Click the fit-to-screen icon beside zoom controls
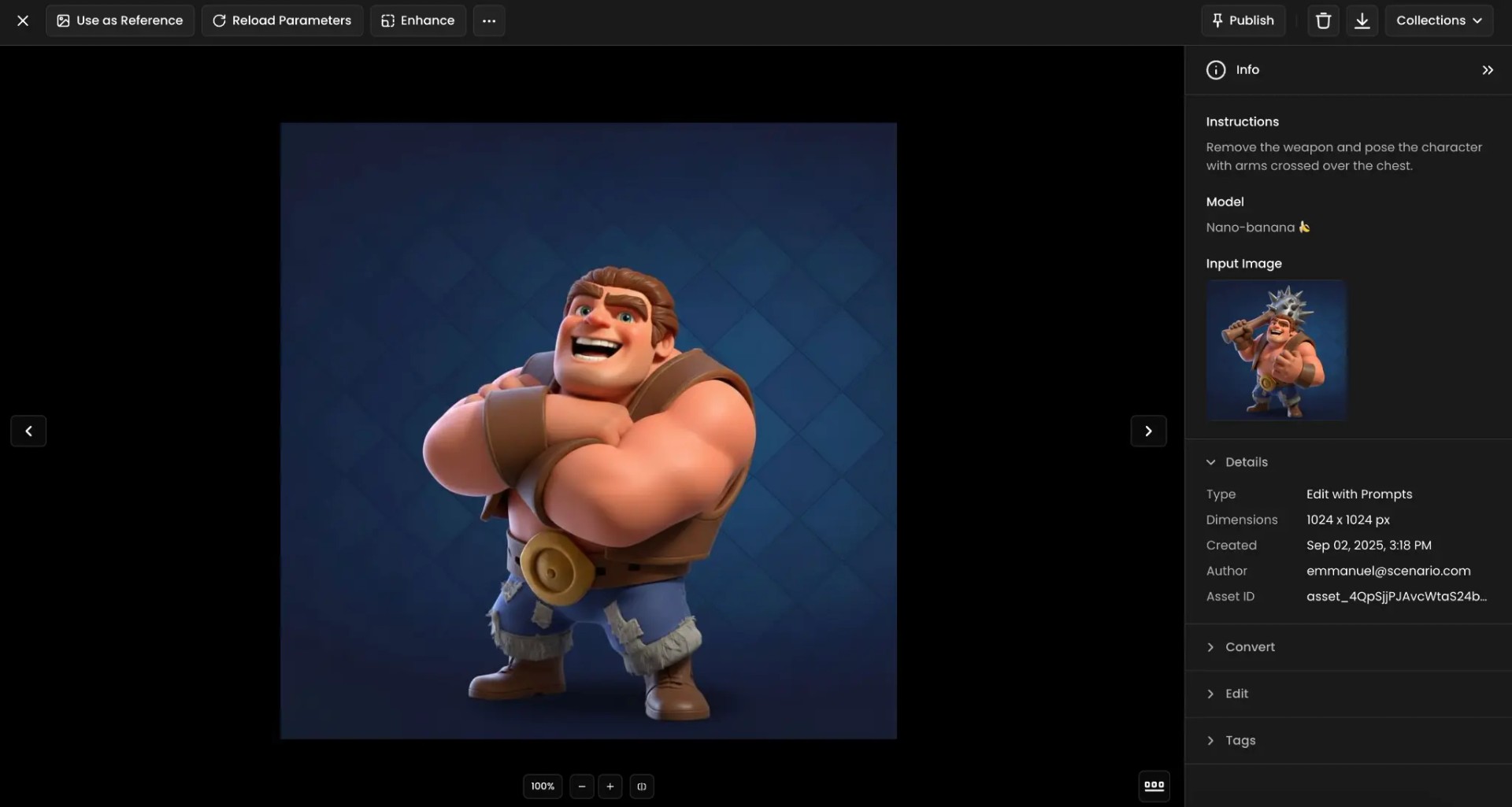The image size is (1512, 807). 642,786
